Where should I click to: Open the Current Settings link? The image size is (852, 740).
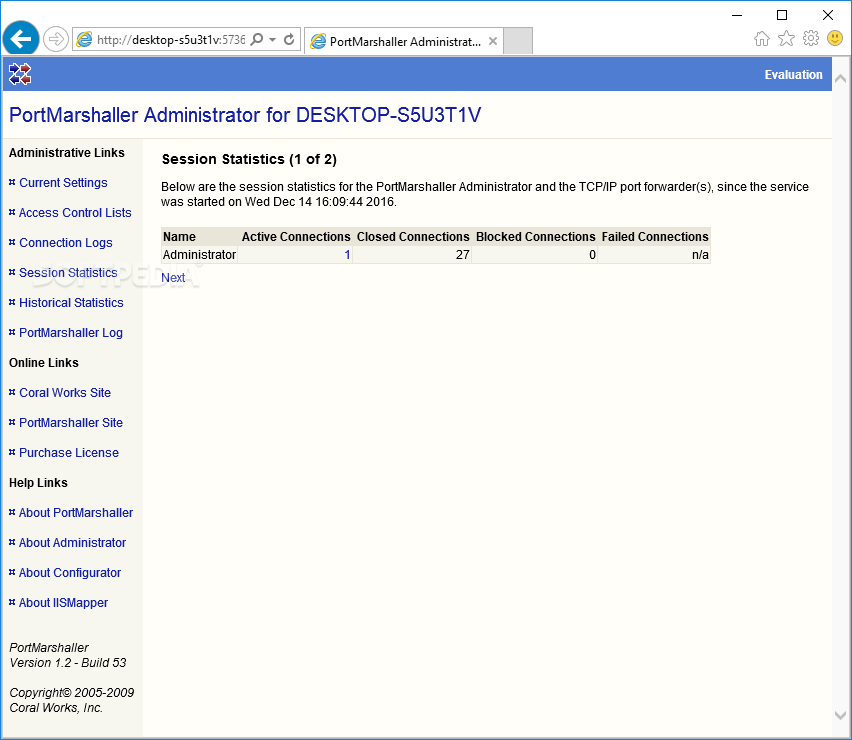click(63, 183)
